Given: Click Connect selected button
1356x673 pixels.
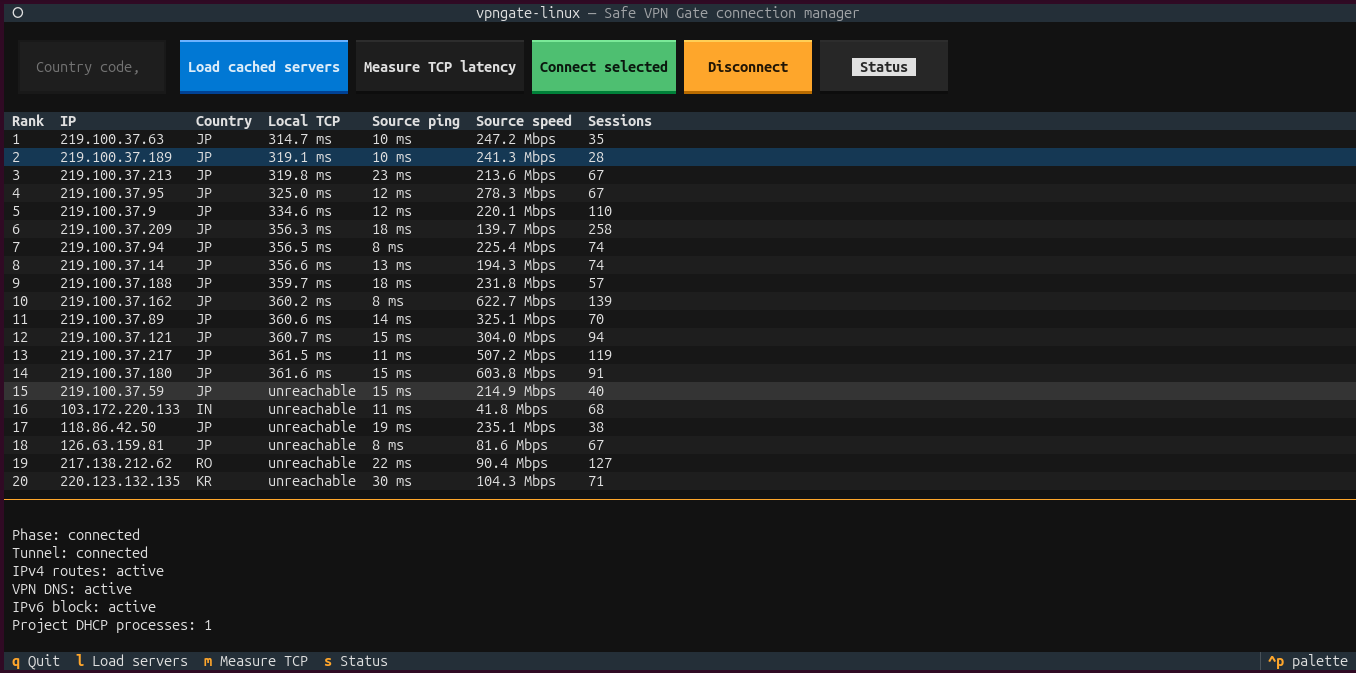Looking at the screenshot, I should (604, 67).
